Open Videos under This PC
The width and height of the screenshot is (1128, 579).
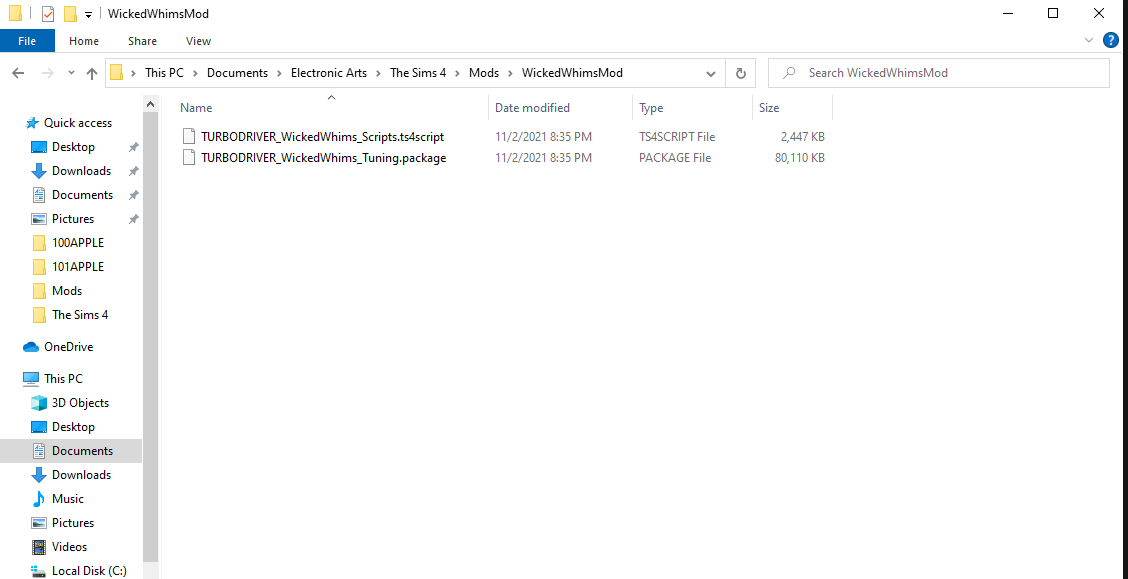click(69, 547)
